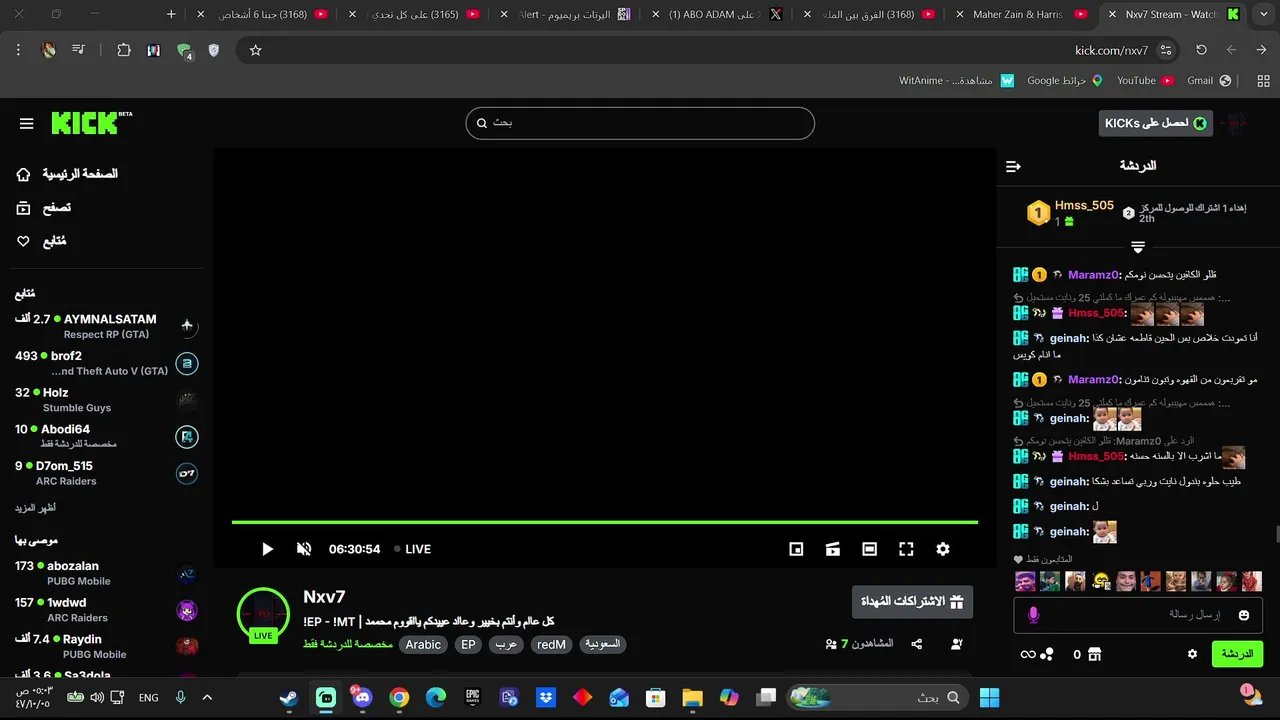1280x720 pixels.
Task: Enter fullscreen video mode
Action: pyautogui.click(x=906, y=549)
